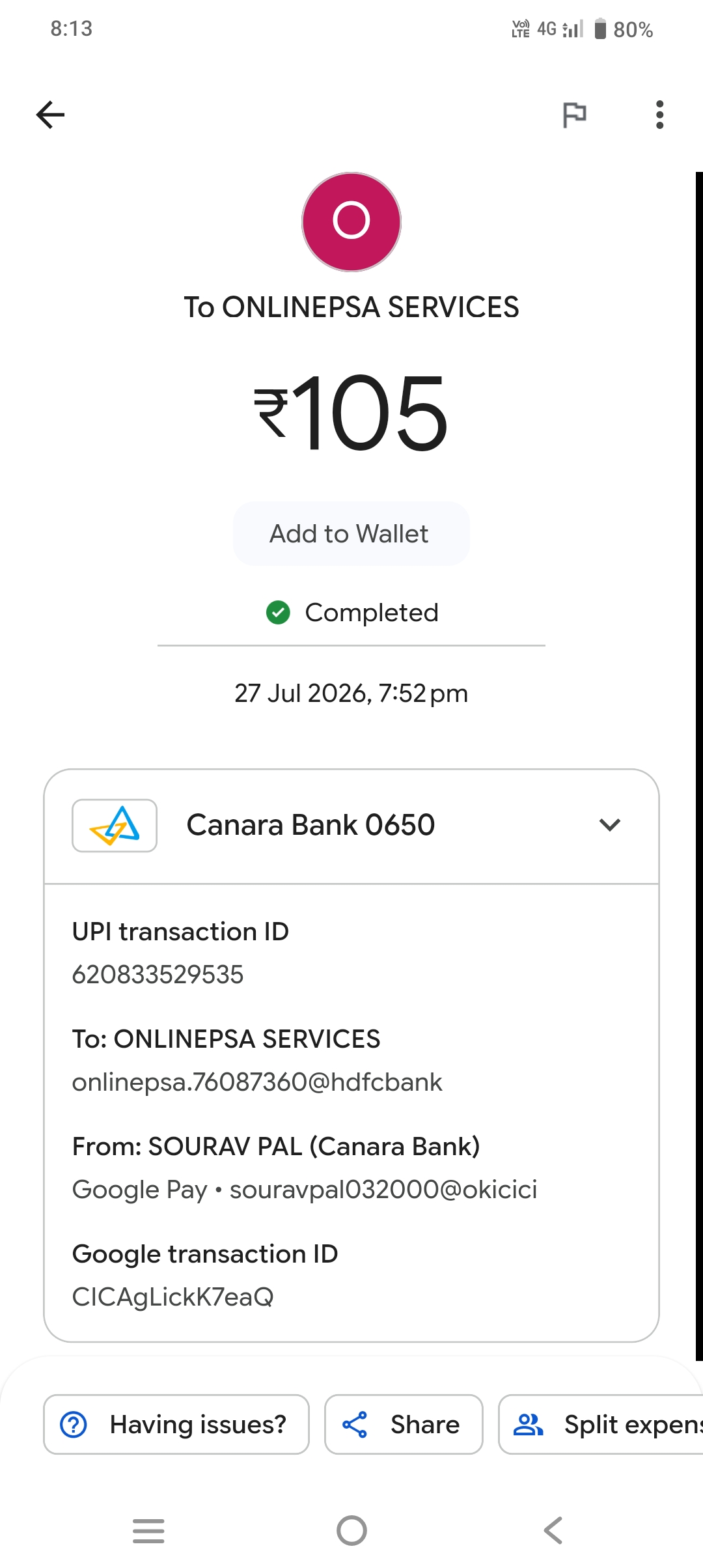703x1568 pixels.
Task: Tap the flag report icon
Action: coord(574,115)
